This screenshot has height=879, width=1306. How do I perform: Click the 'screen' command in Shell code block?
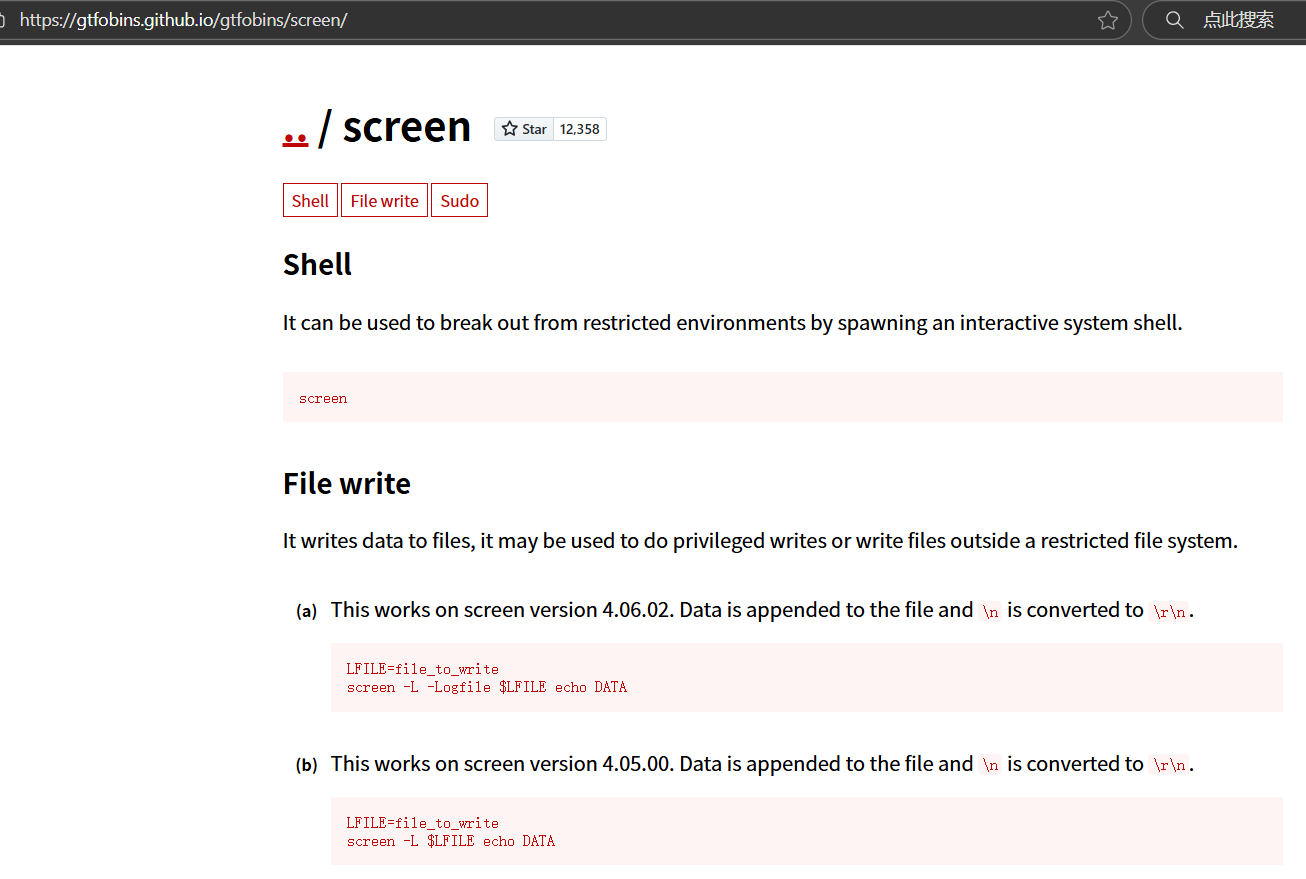tap(323, 398)
